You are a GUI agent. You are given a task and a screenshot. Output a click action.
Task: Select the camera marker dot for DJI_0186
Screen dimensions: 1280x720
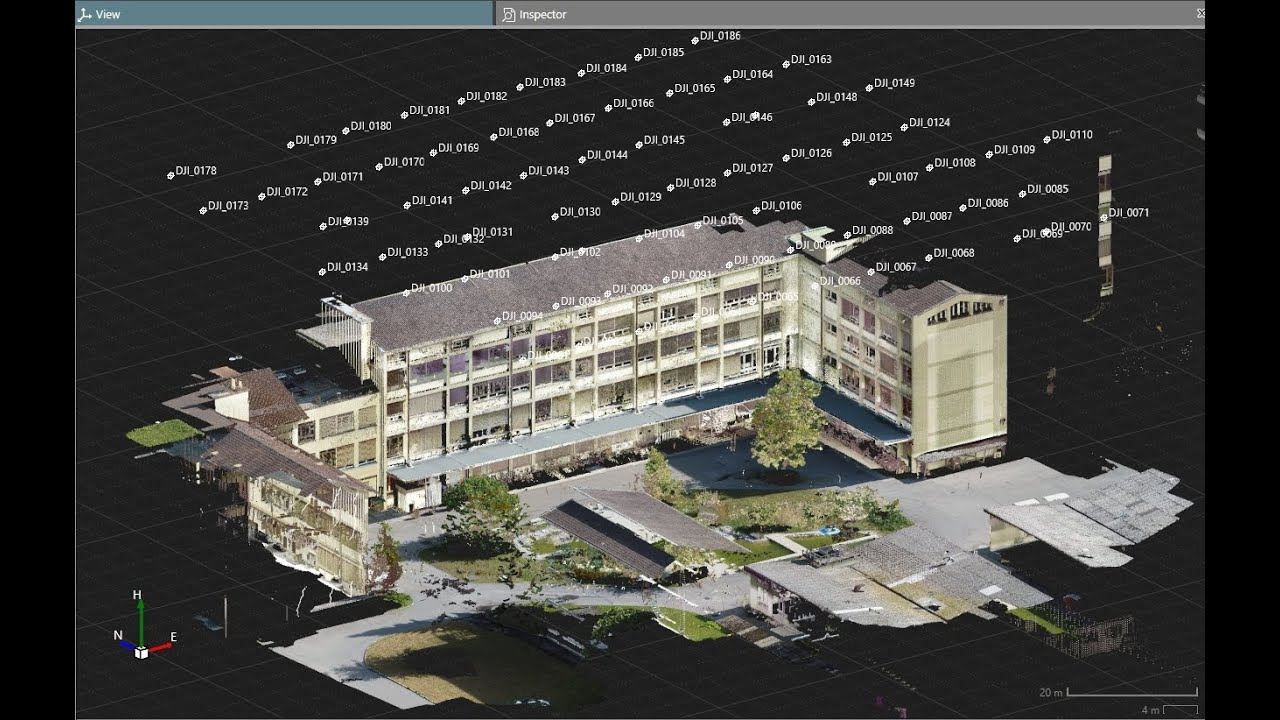[x=695, y=40]
